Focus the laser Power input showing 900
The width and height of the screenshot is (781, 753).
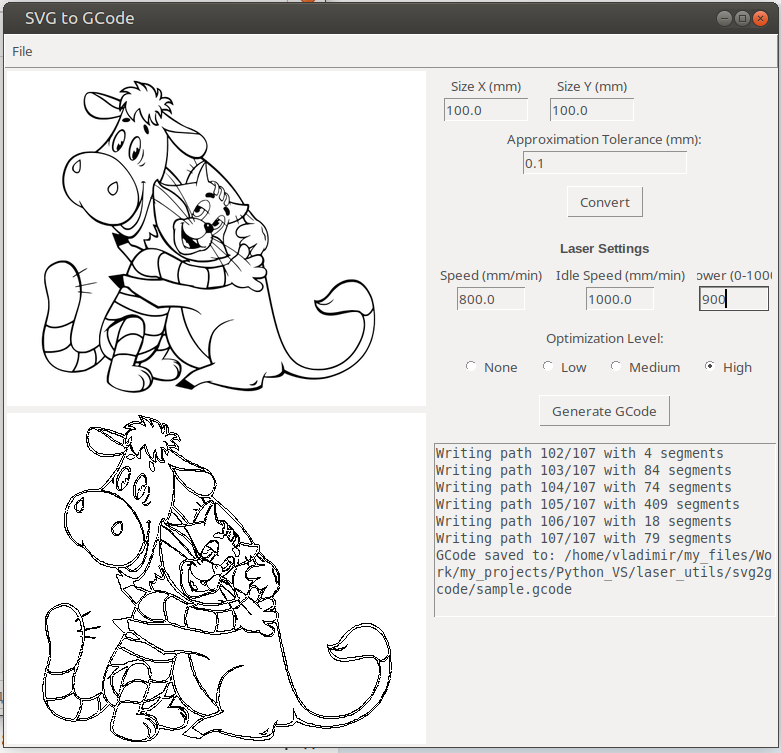click(x=733, y=299)
